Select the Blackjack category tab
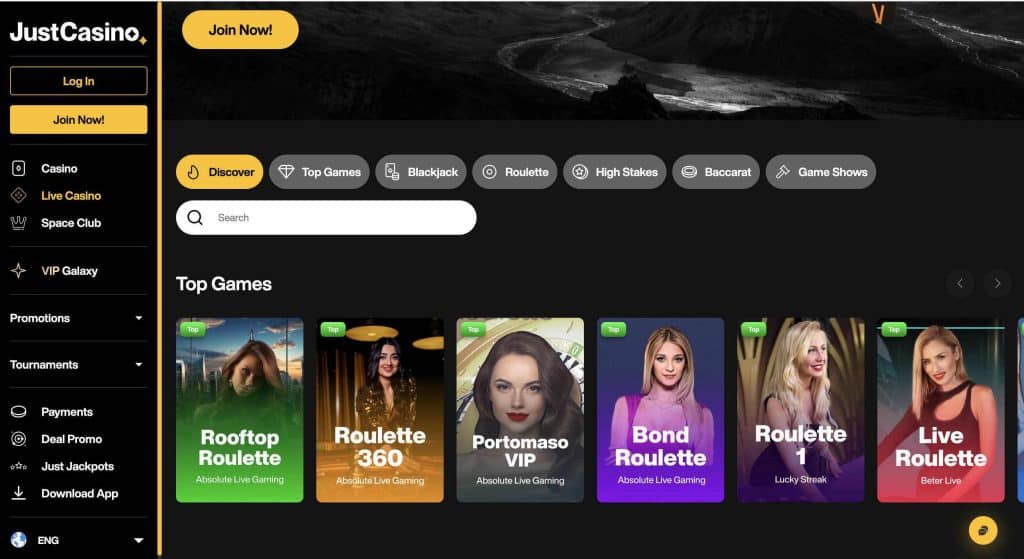The image size is (1024, 559). pos(420,172)
